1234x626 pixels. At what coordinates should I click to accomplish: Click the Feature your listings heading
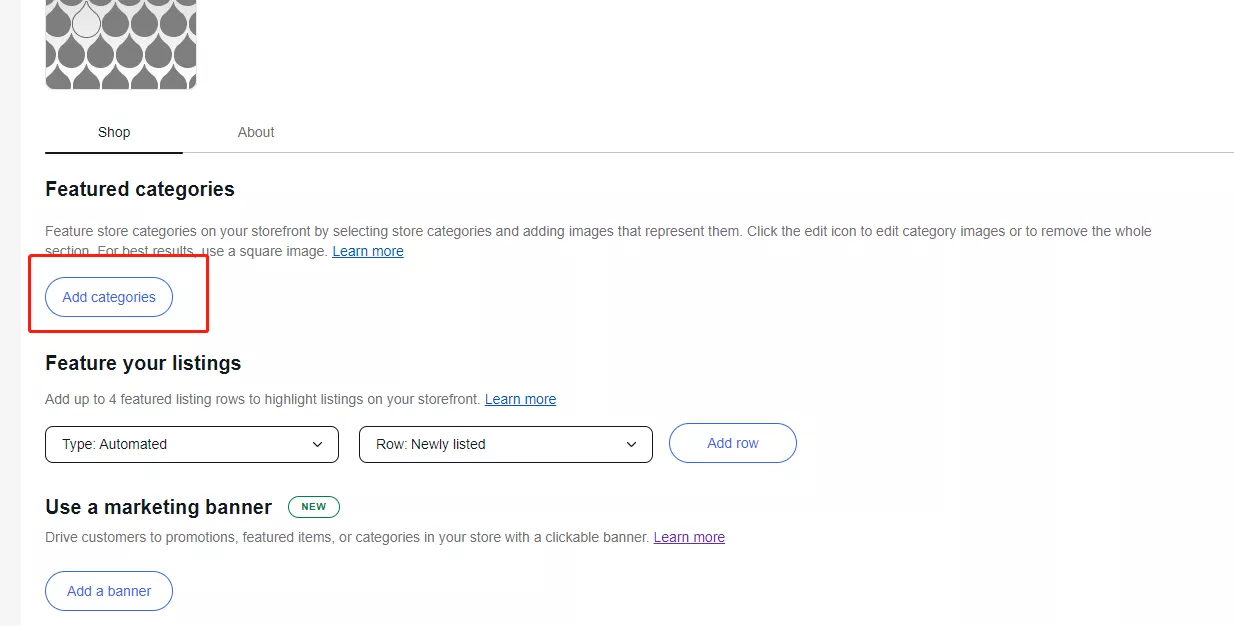143,363
